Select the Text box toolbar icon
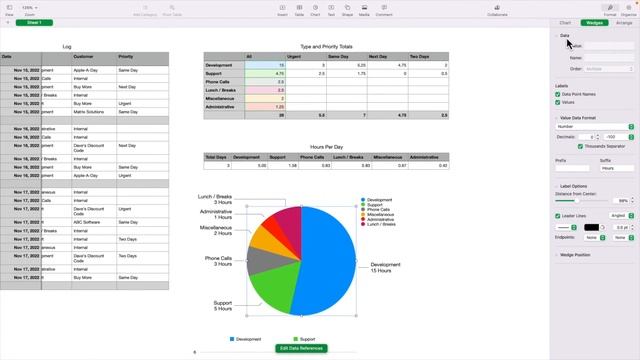 pos(331,8)
